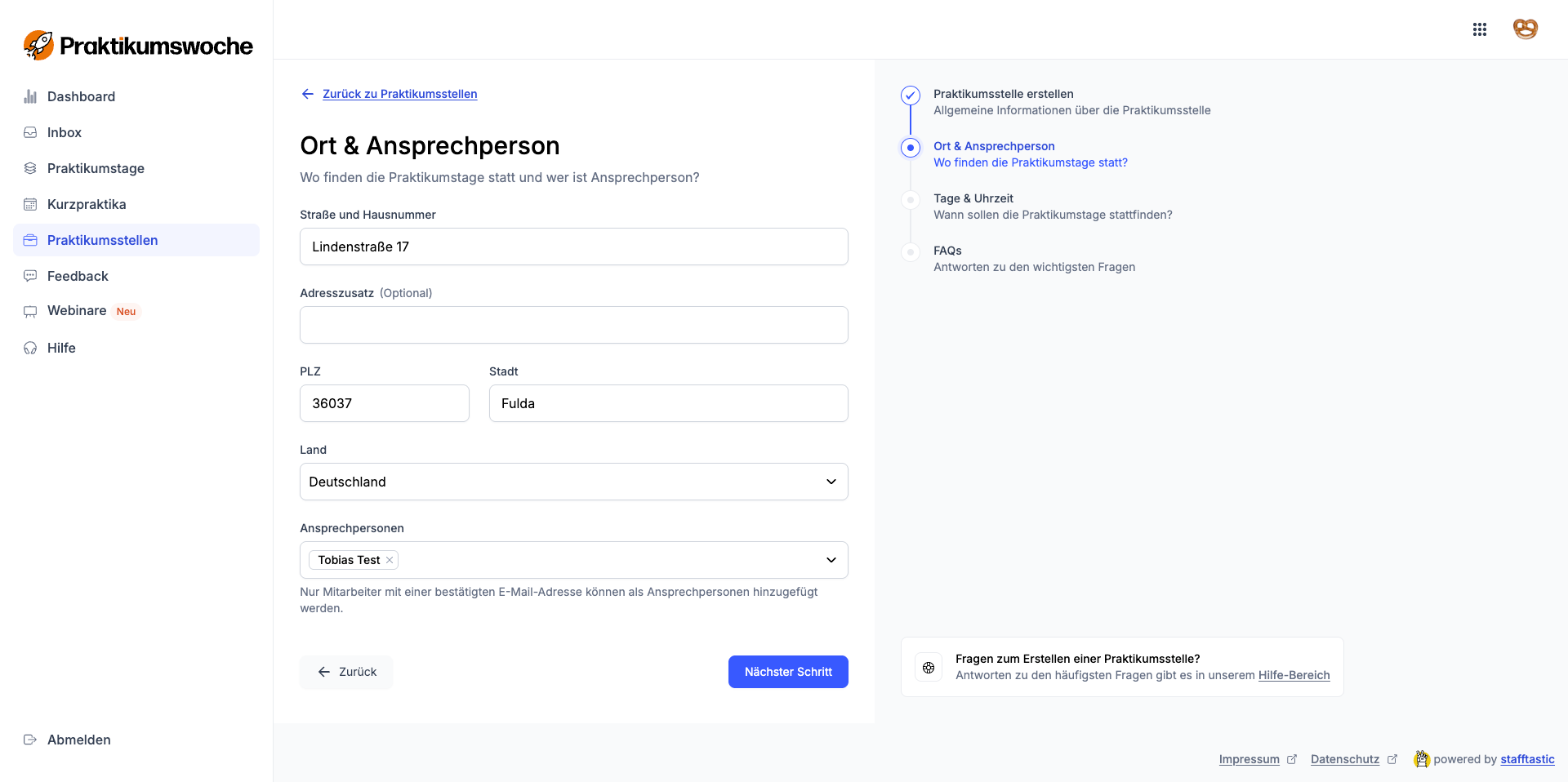This screenshot has height=782, width=1568.
Task: Click the Abmelden logout icon
Action: (30, 740)
